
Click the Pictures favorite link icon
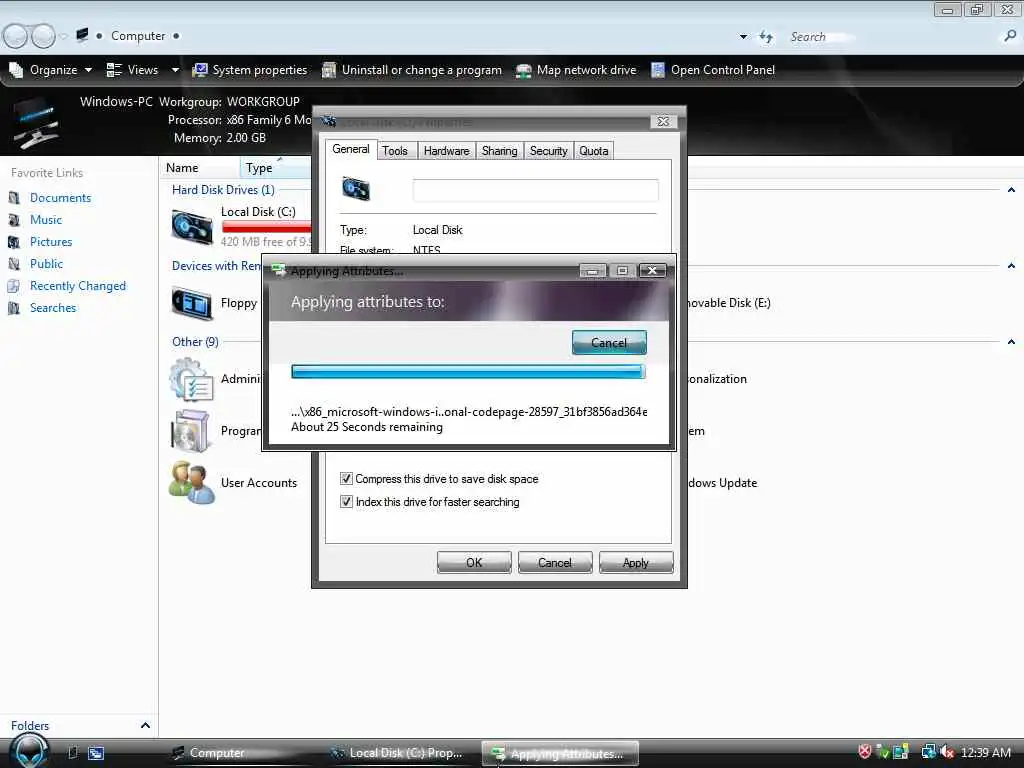(14, 242)
